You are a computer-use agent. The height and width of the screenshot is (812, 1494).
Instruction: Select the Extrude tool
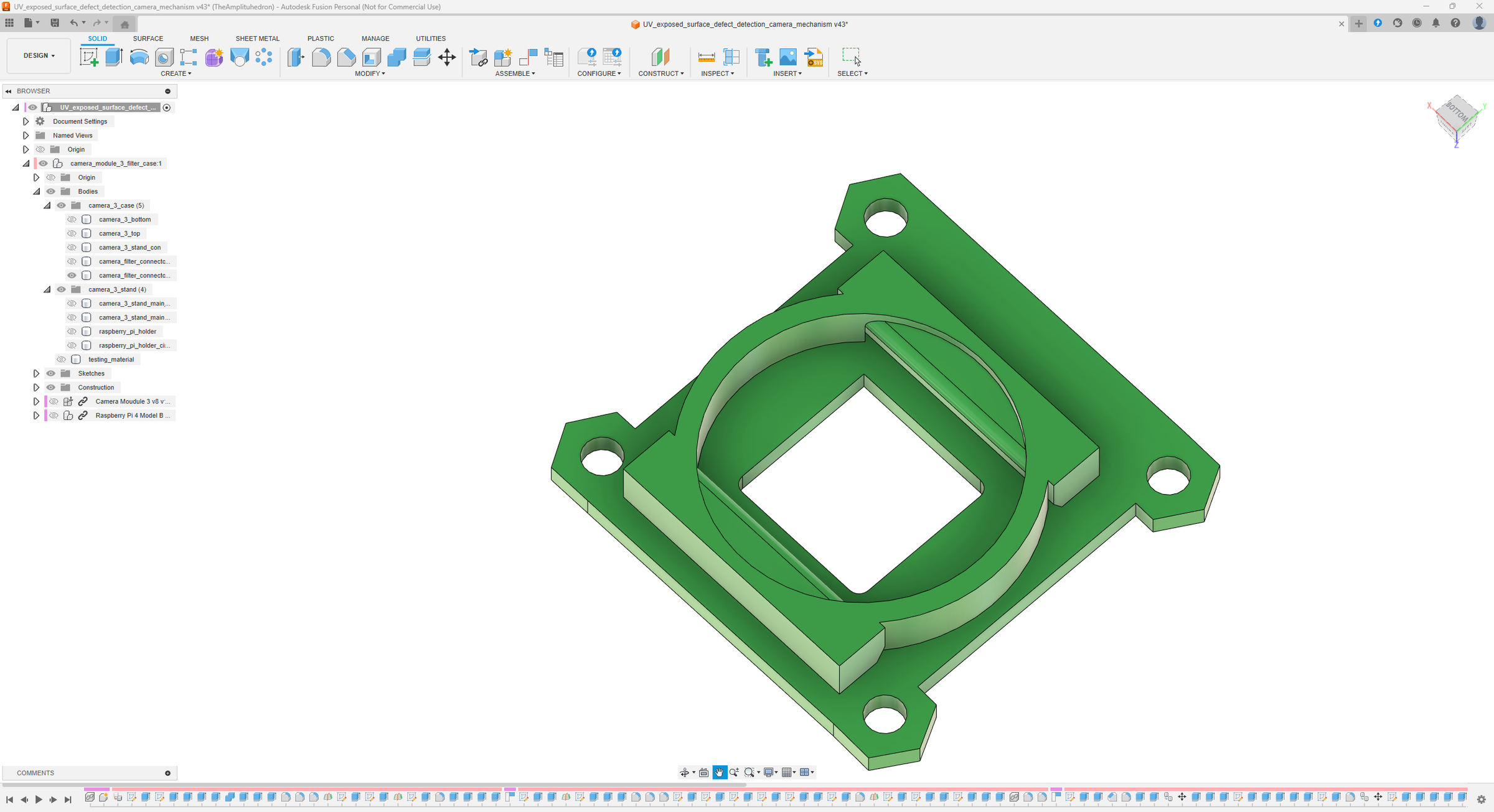(114, 57)
